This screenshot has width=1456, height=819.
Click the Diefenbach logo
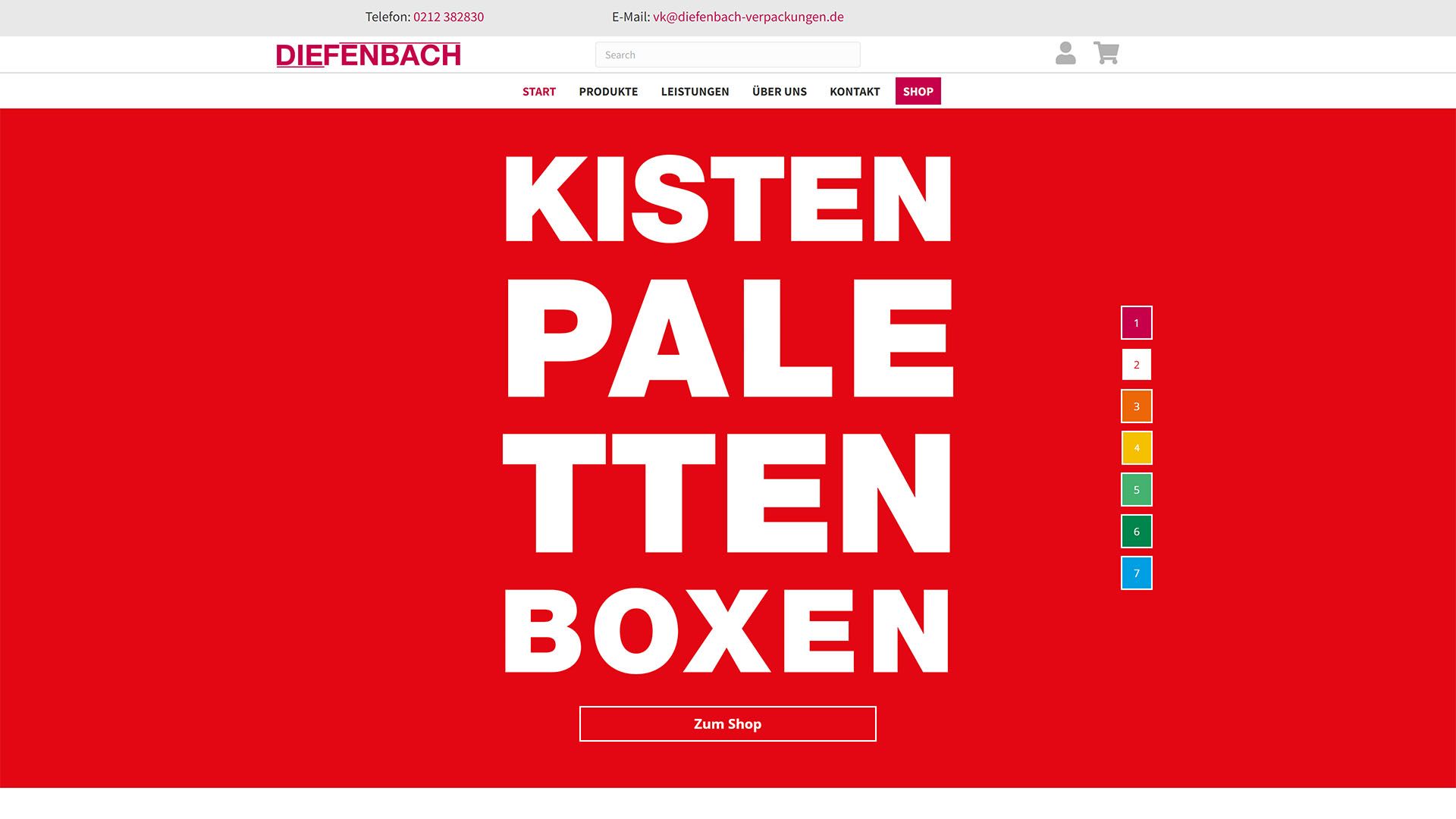coord(369,55)
